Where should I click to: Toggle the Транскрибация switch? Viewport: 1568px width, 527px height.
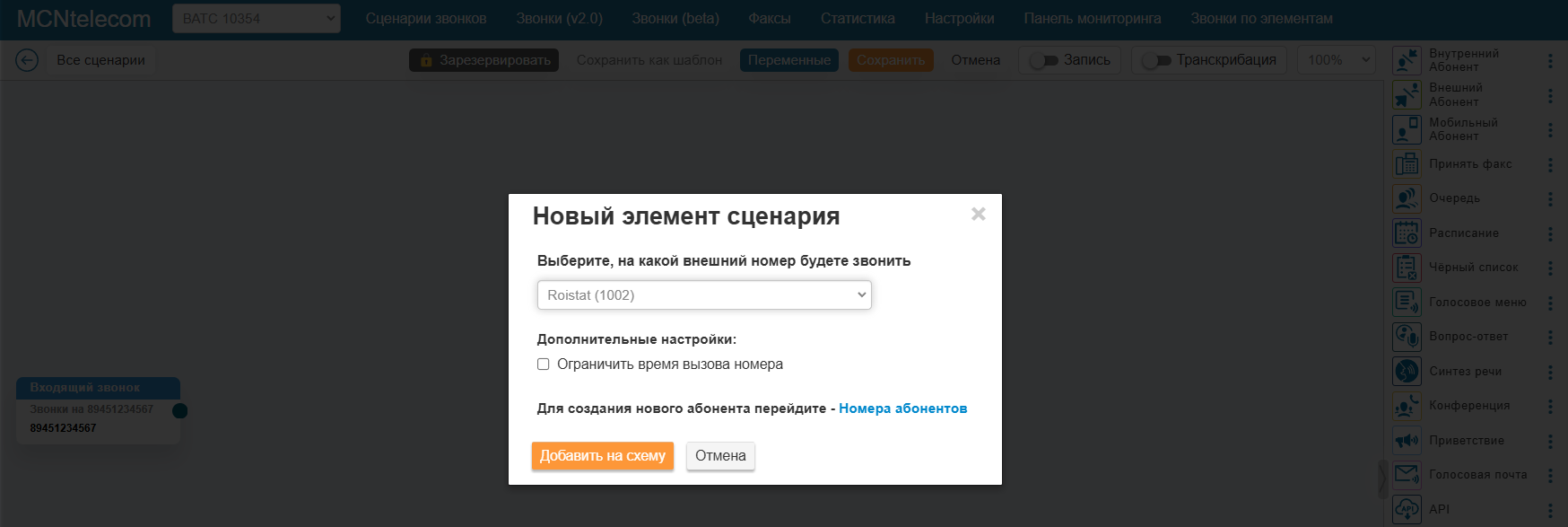click(x=1157, y=60)
